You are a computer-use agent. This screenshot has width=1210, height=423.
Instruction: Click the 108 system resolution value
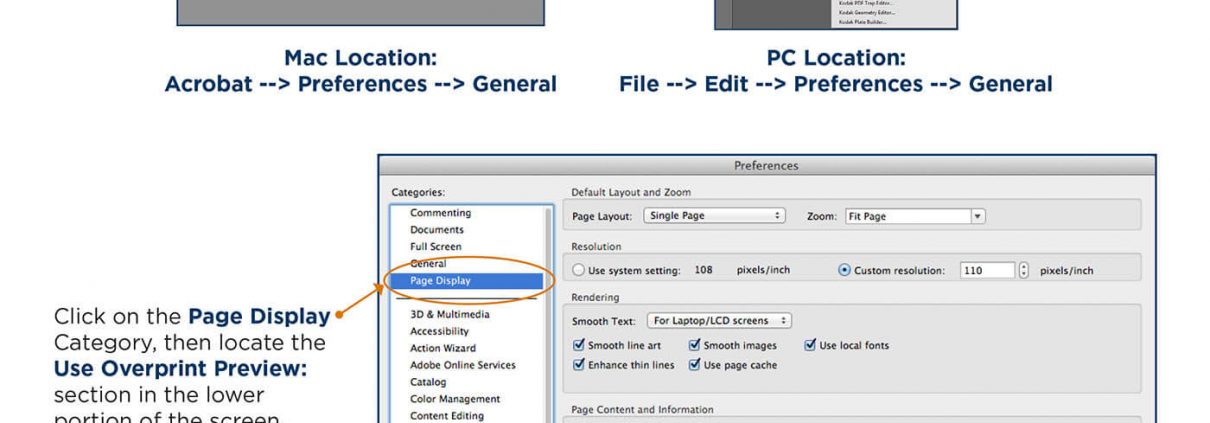point(703,270)
